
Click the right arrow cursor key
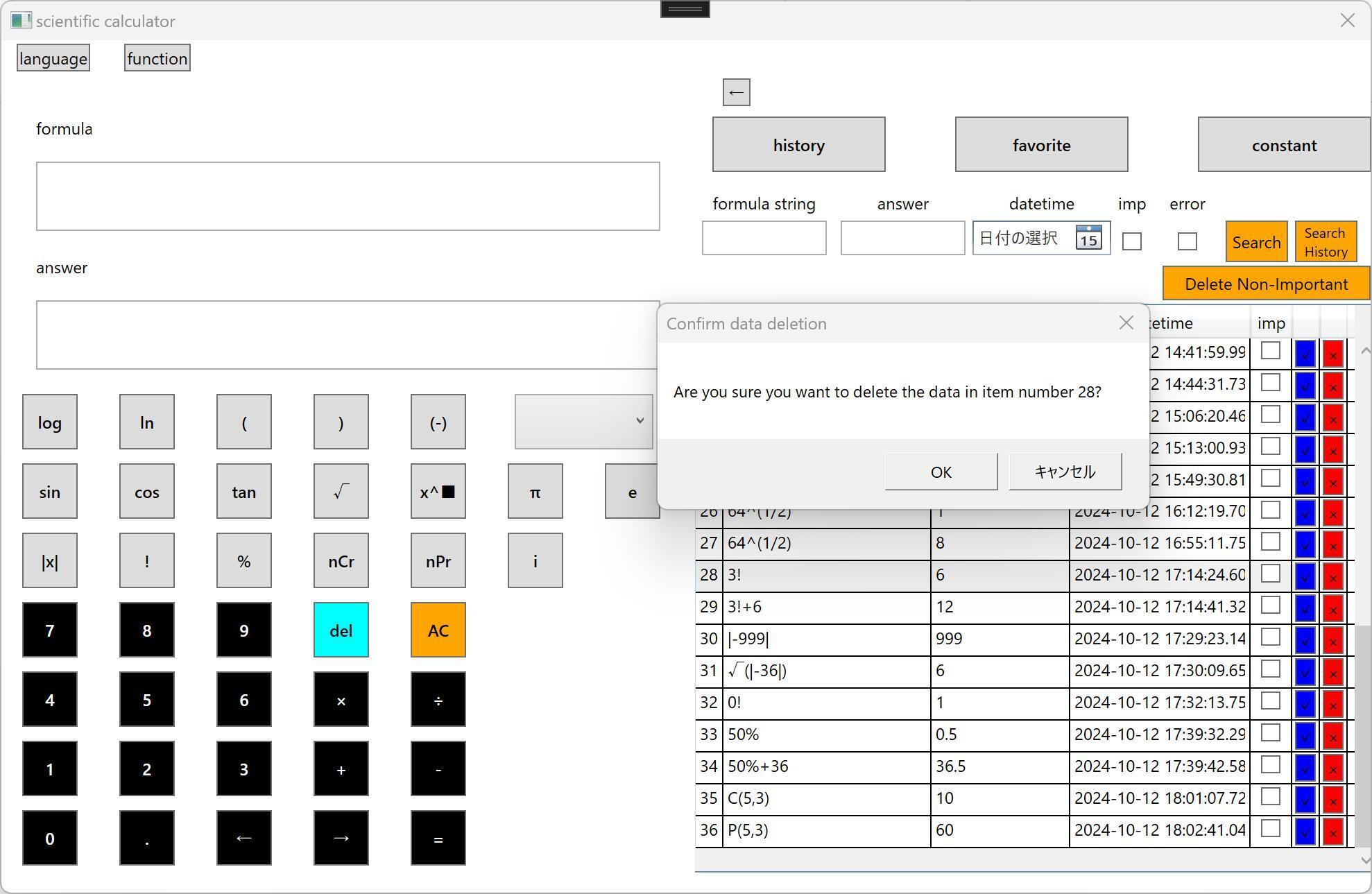[341, 839]
